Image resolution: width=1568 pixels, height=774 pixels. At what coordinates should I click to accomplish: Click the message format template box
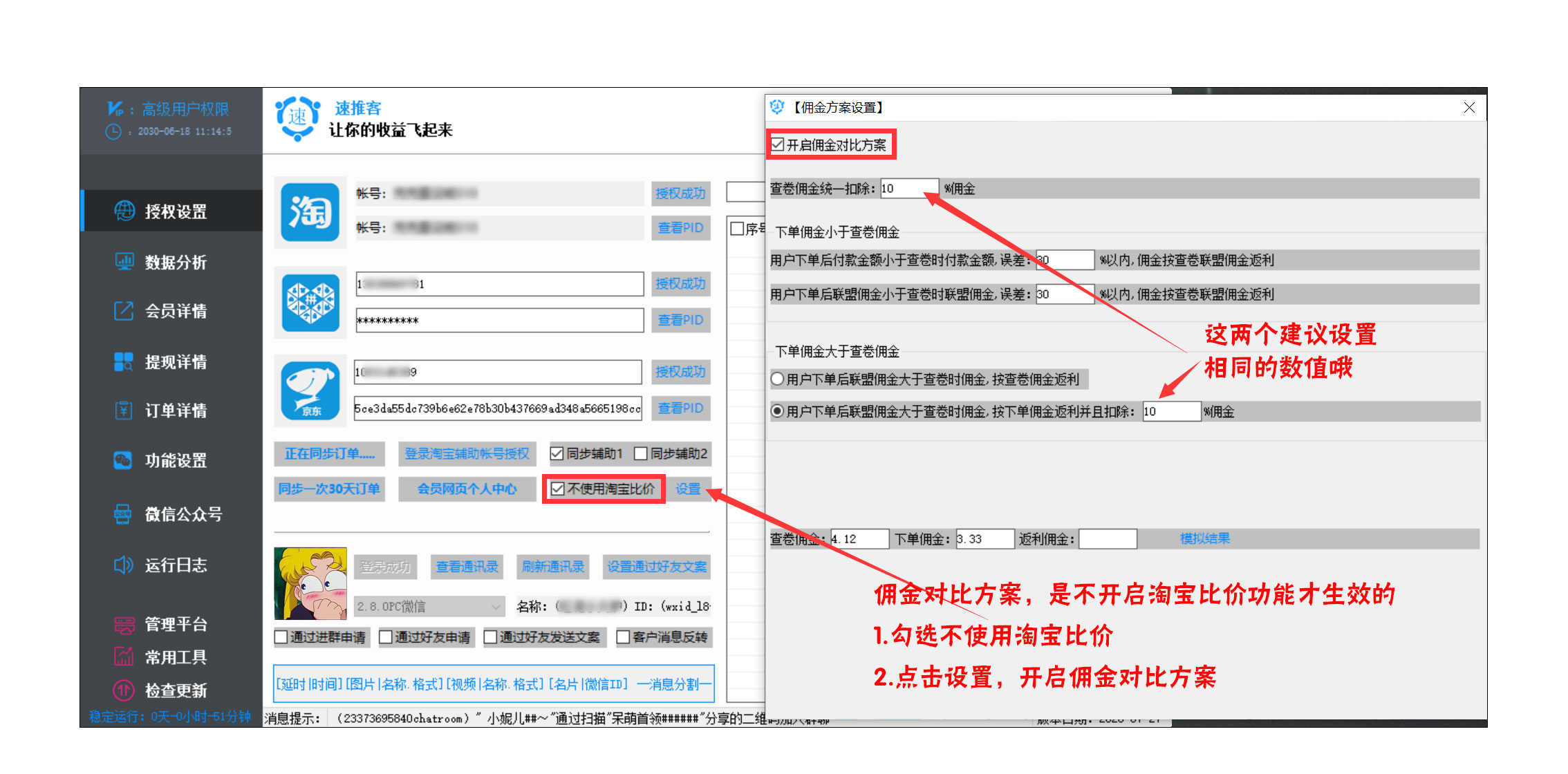click(x=494, y=684)
